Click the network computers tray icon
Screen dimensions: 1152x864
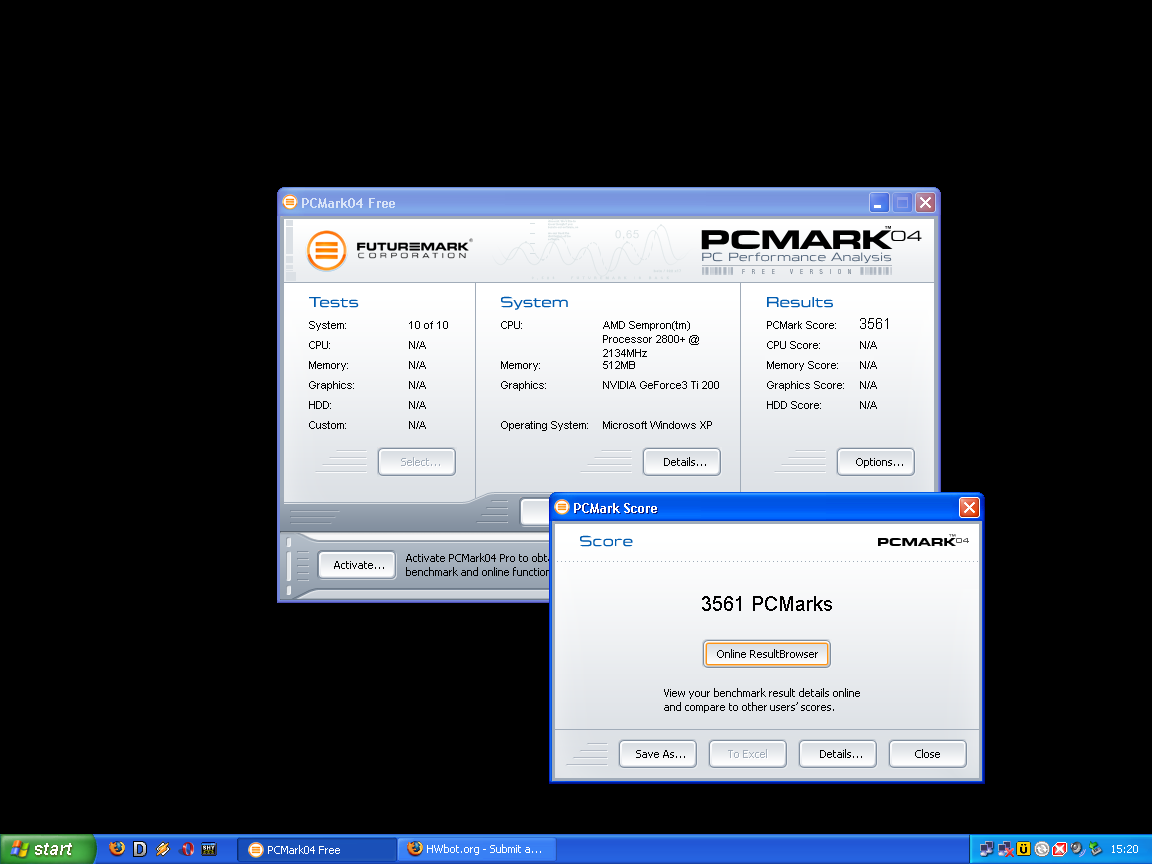pyautogui.click(x=987, y=849)
